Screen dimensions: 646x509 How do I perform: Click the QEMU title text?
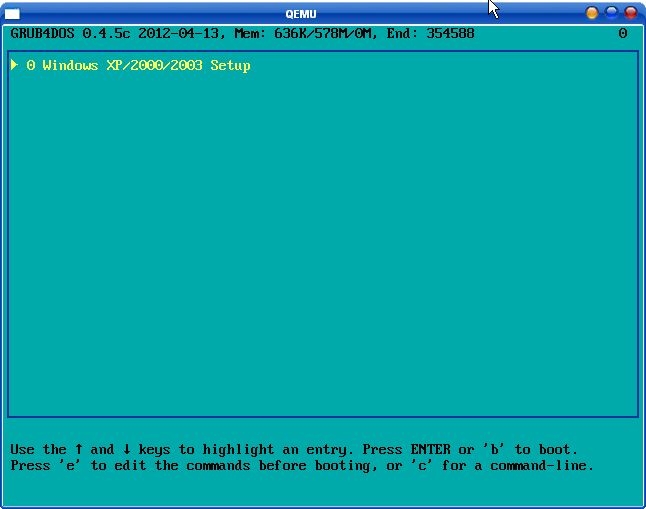click(301, 14)
